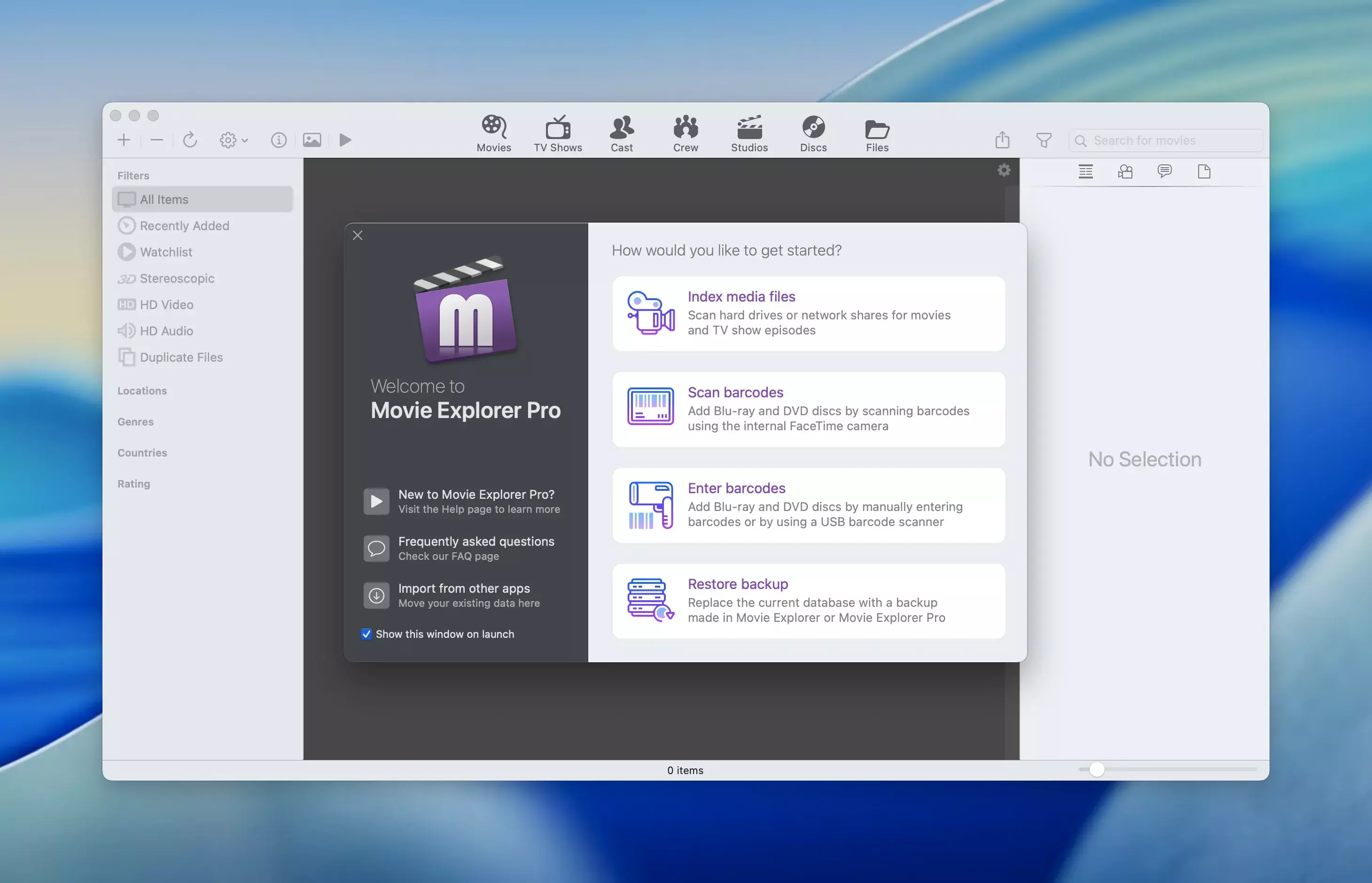Switch to comments tab in inspector
The height and width of the screenshot is (883, 1372).
pyautogui.click(x=1164, y=171)
